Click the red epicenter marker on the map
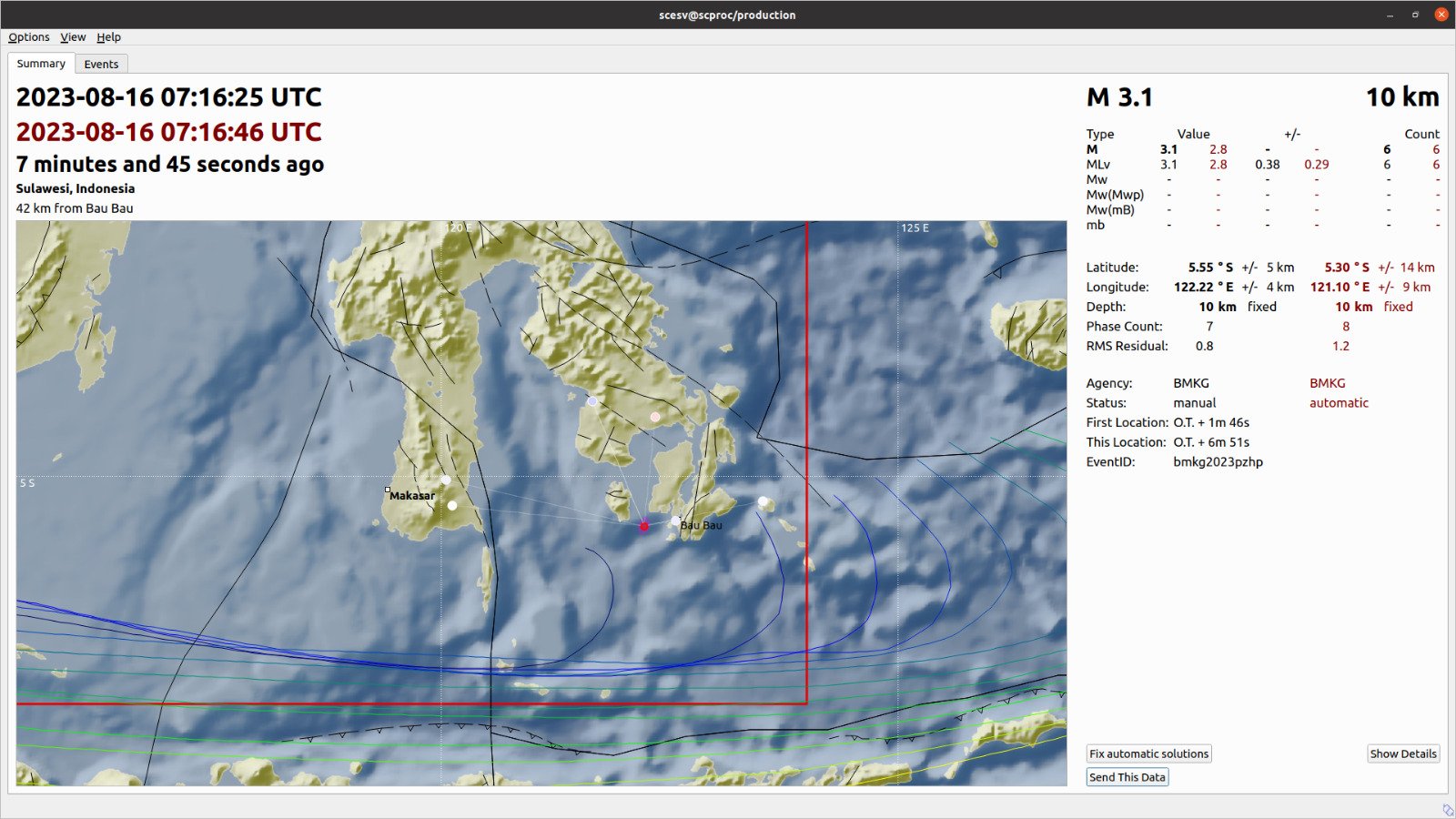 643,525
